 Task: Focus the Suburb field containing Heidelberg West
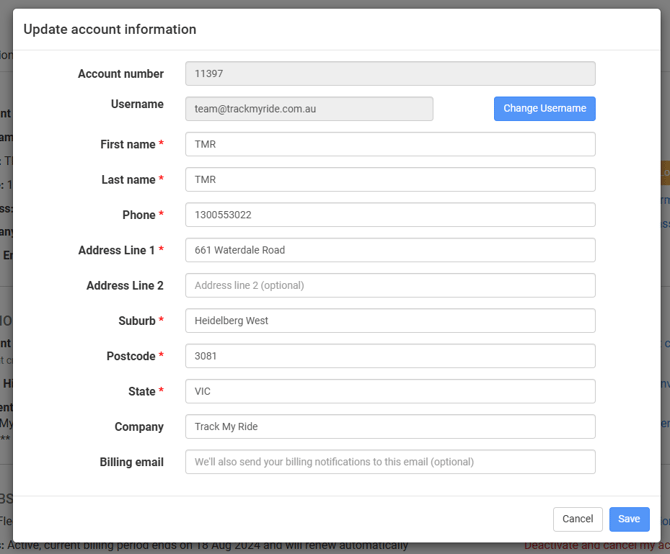coord(390,321)
